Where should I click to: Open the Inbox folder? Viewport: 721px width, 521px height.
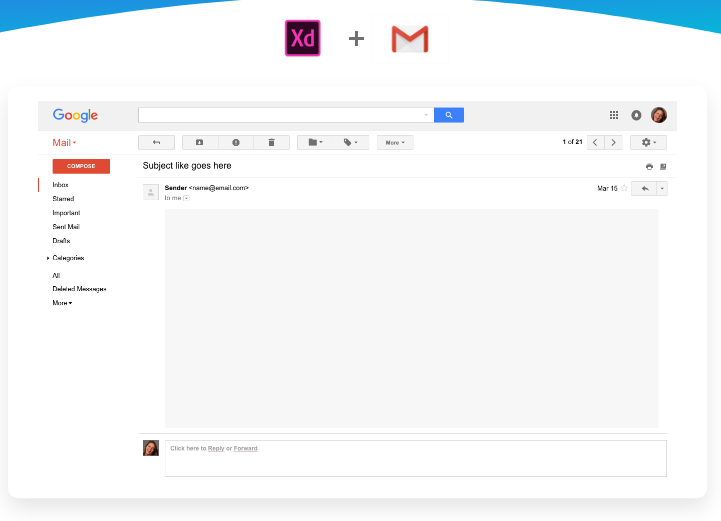(60, 185)
